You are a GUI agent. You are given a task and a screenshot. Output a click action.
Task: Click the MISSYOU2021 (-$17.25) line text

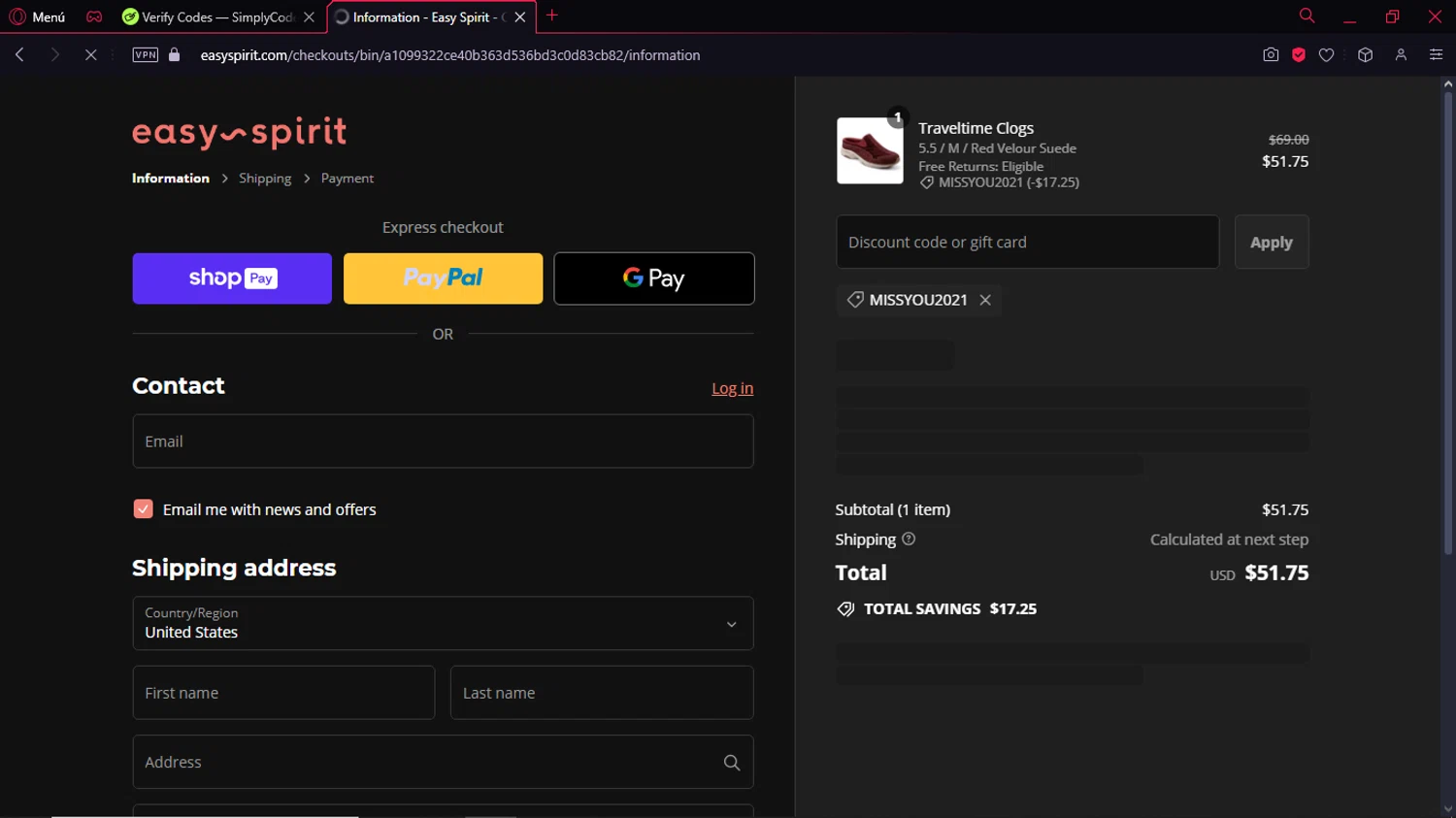(x=1009, y=182)
